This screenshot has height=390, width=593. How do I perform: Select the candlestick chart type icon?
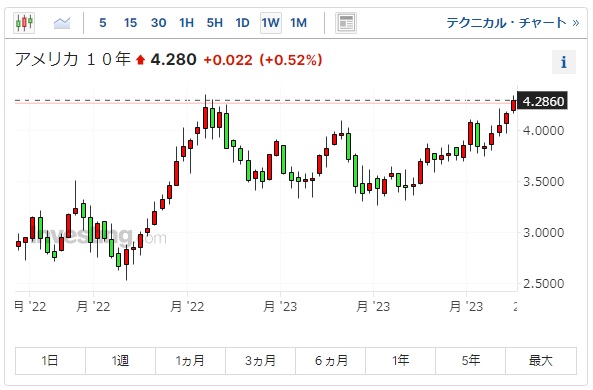24,23
